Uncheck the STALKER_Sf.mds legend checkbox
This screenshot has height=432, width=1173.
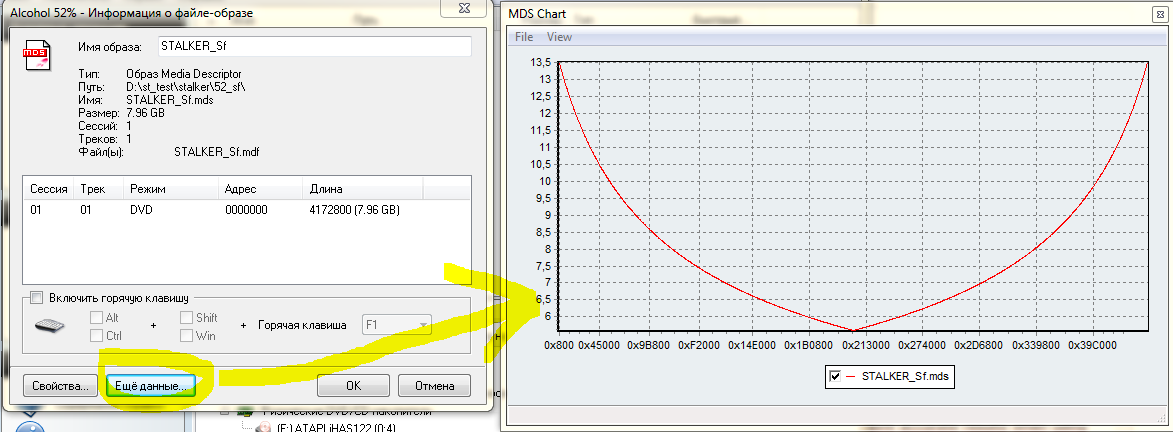click(835, 377)
